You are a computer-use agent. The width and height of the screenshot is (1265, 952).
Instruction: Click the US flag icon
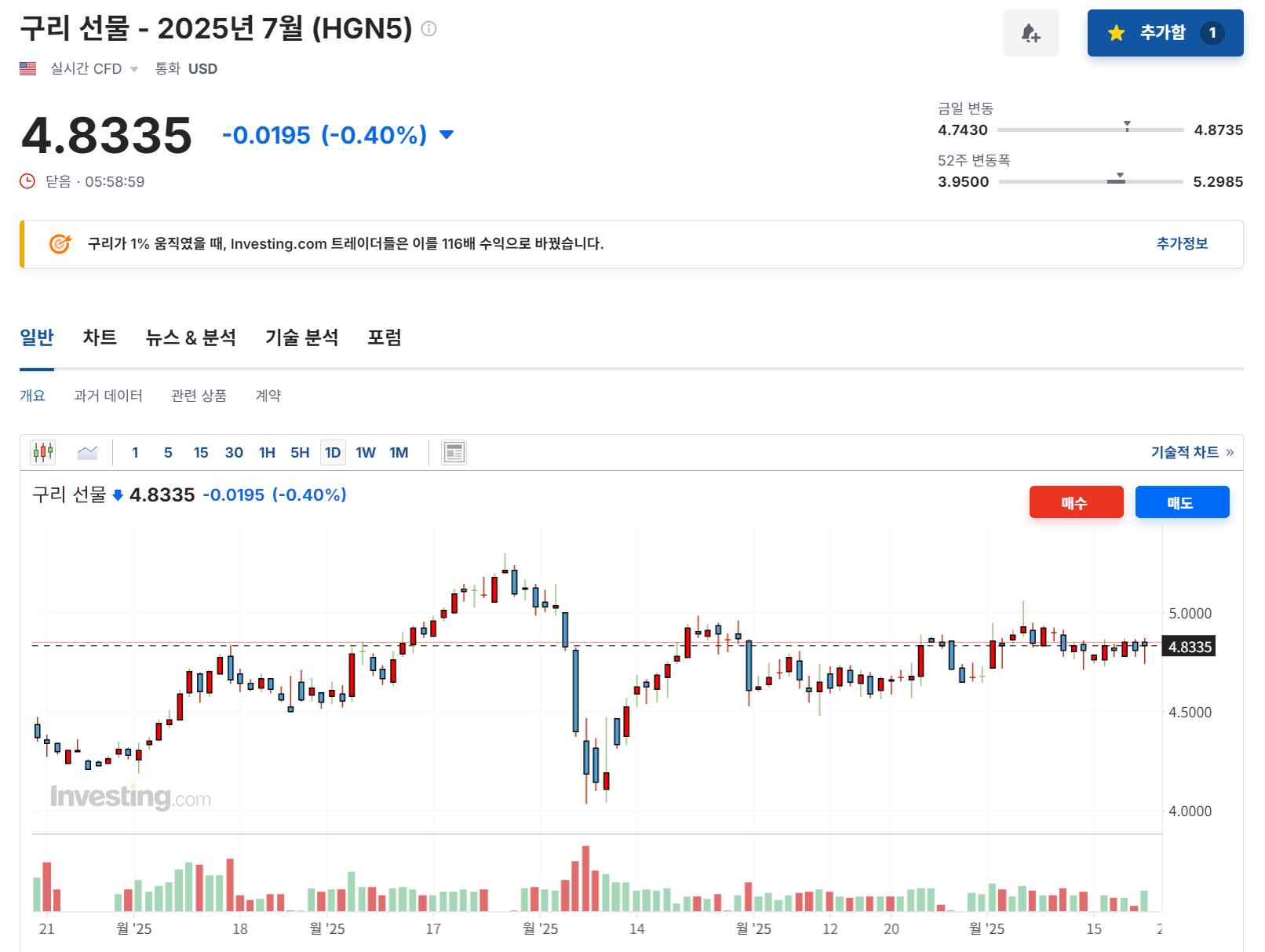[27, 68]
